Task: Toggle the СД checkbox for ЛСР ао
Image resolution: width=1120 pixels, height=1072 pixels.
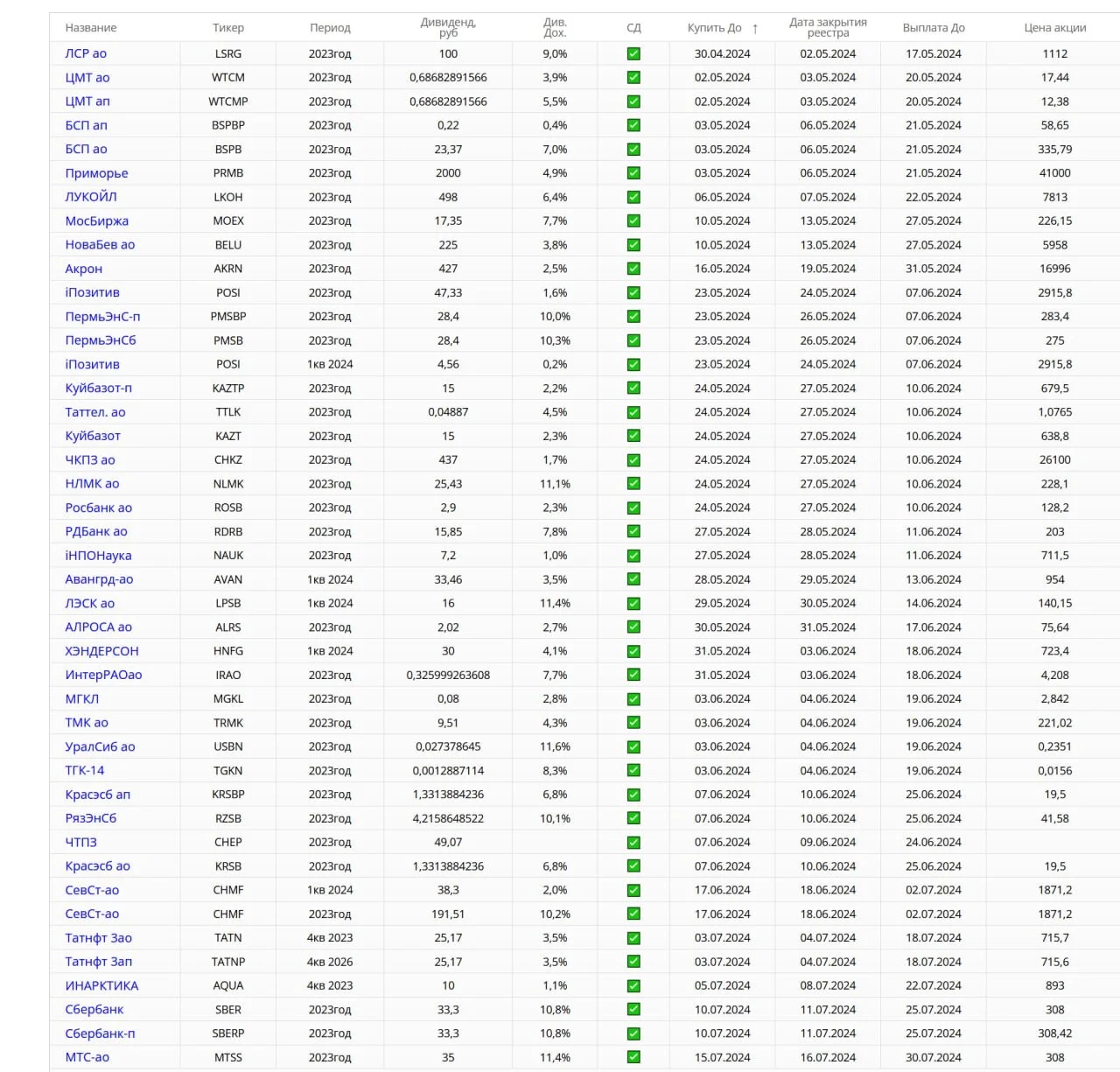Action: (x=633, y=53)
